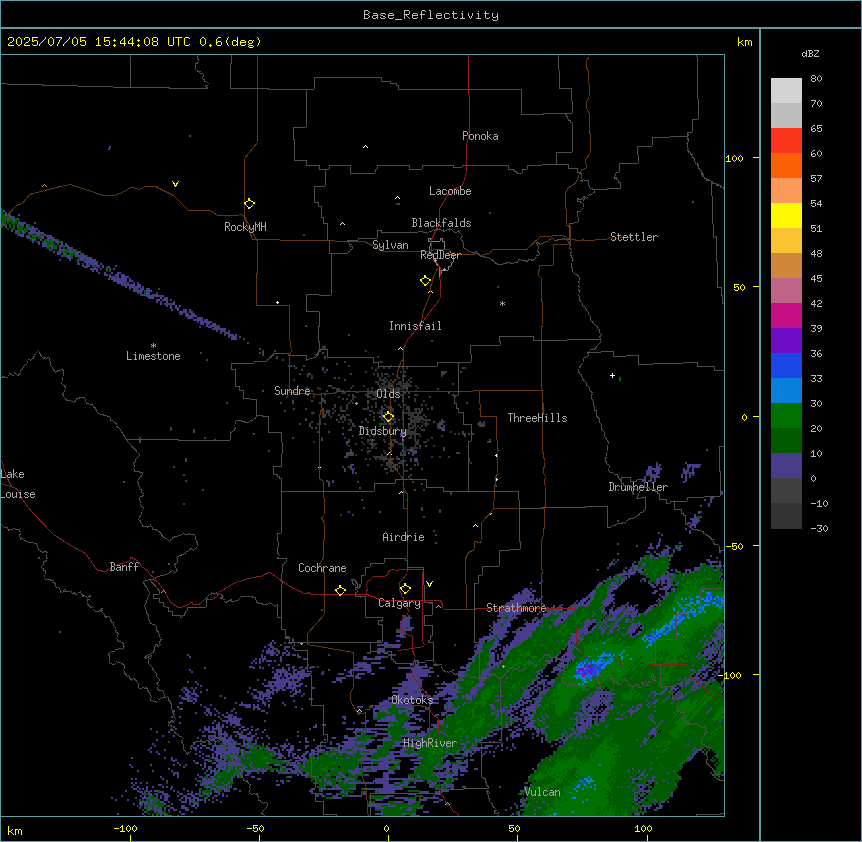
Task: Click the yellow V marker northwest of RockyMH
Action: (175, 184)
